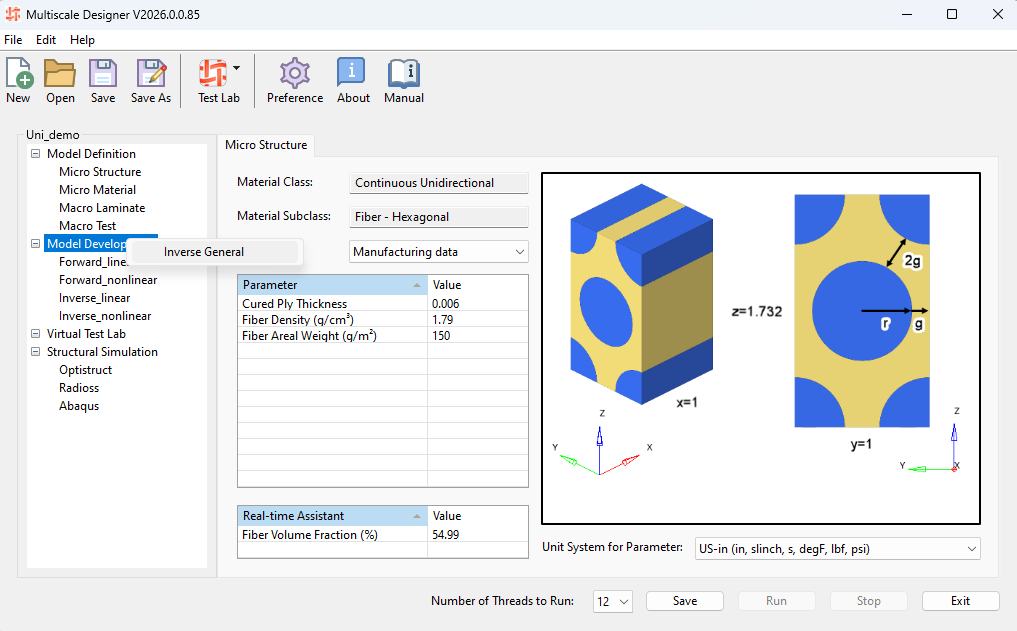Click the Exit button
The height and width of the screenshot is (631, 1017).
pyautogui.click(x=960, y=601)
